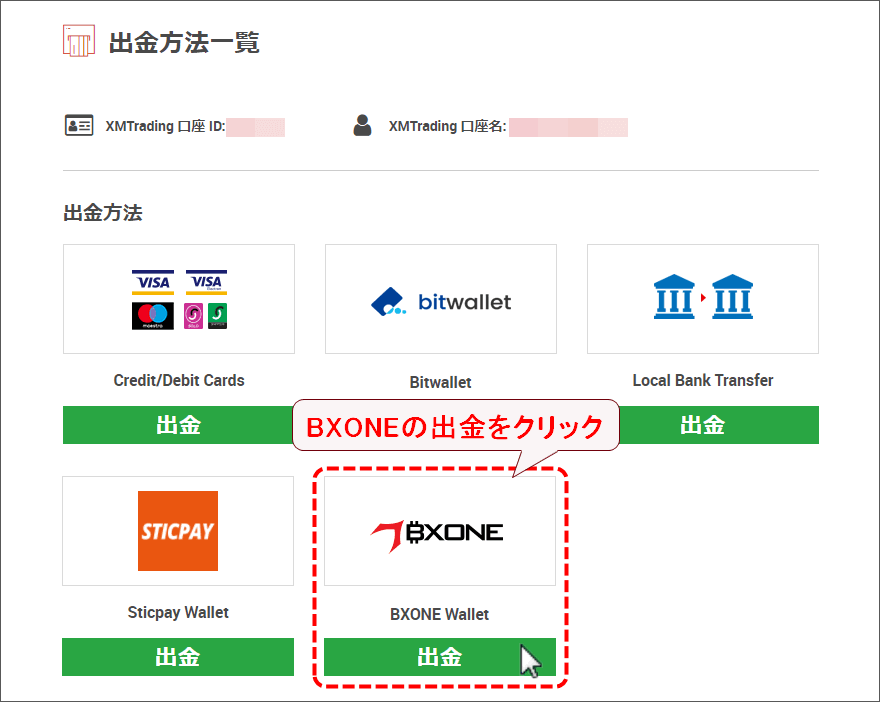880x702 pixels.
Task: Click the account name person icon
Action: click(363, 125)
